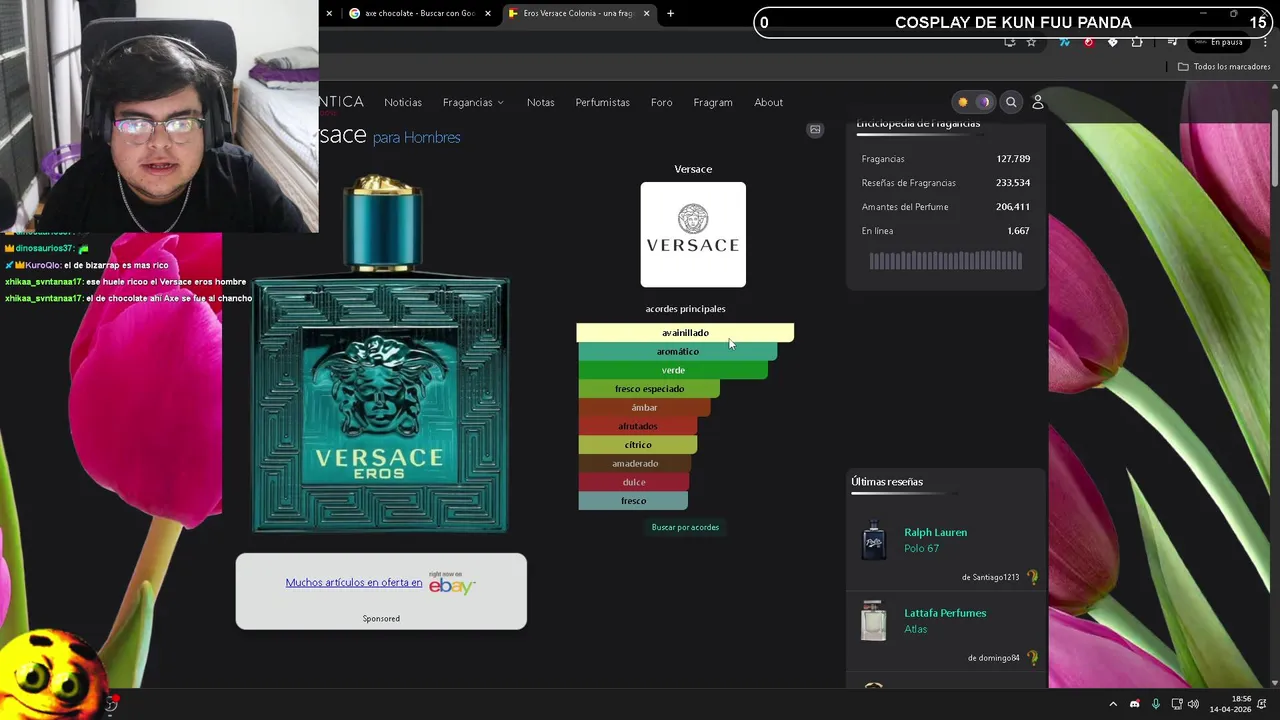The image size is (1280, 720).
Task: Click reviewer name de Santiago1213
Action: tap(990, 577)
